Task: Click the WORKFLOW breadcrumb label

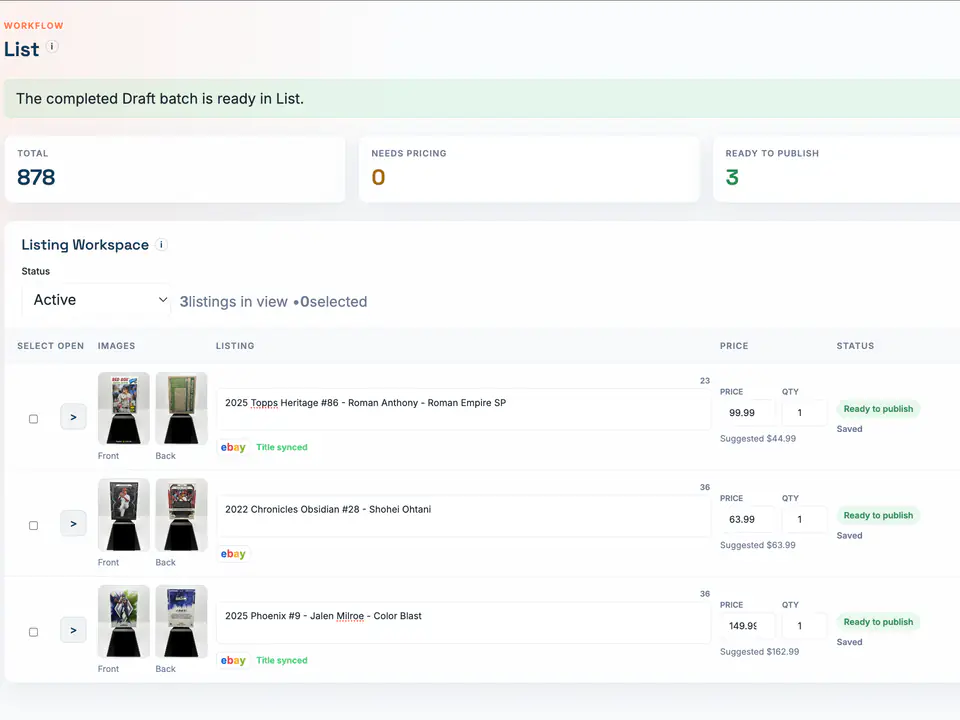Action: 34,26
